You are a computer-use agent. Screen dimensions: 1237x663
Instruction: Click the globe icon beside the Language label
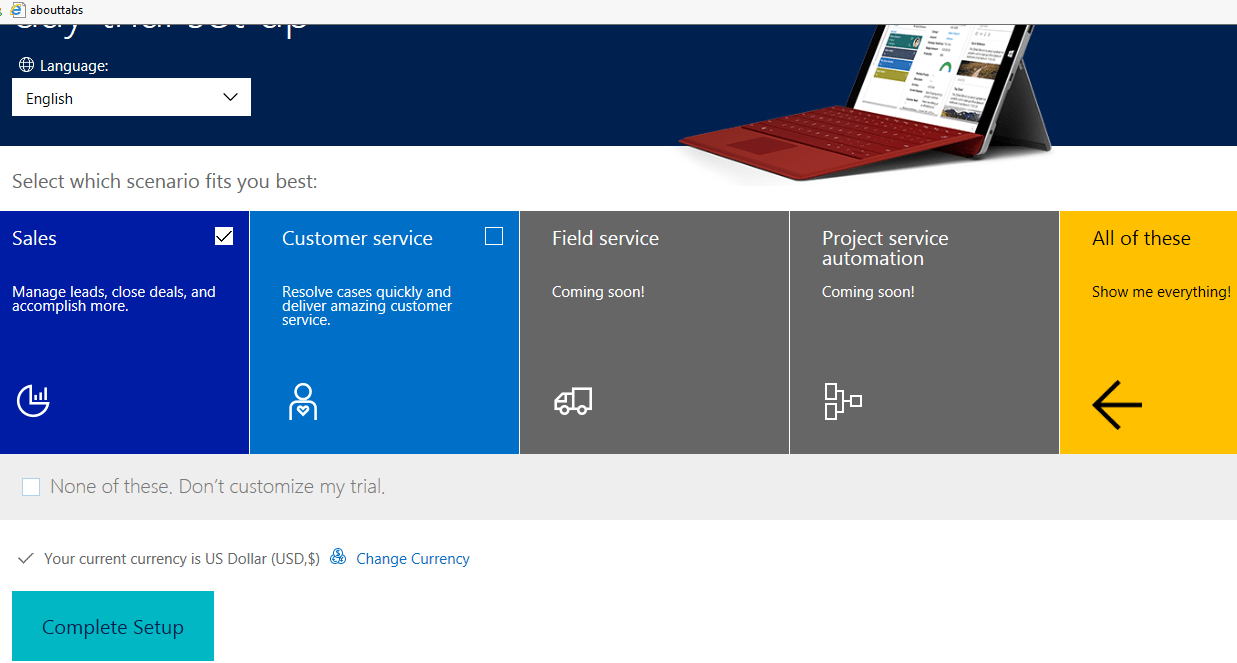[x=24, y=64]
